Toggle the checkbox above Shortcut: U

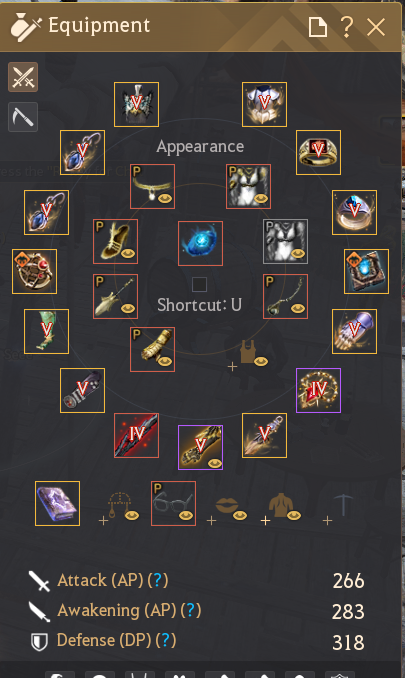199,285
